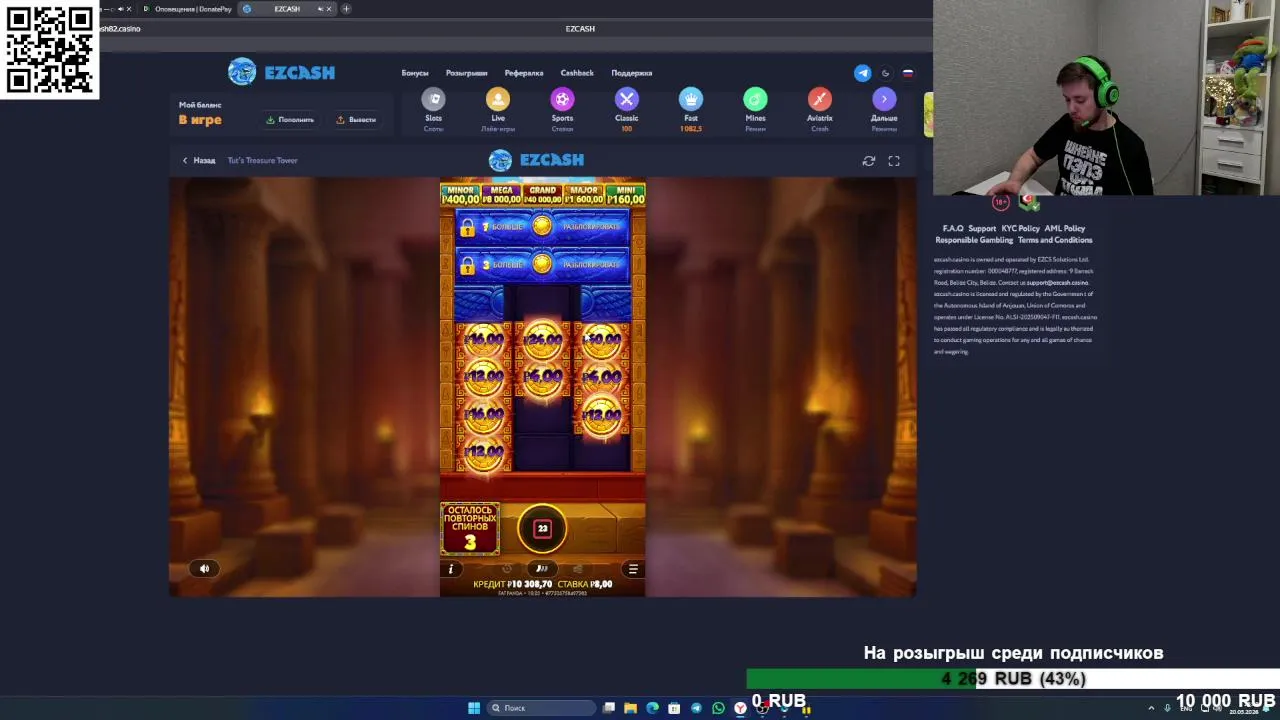1280x720 pixels.
Task: Open the Windows Start menu
Action: (474, 708)
